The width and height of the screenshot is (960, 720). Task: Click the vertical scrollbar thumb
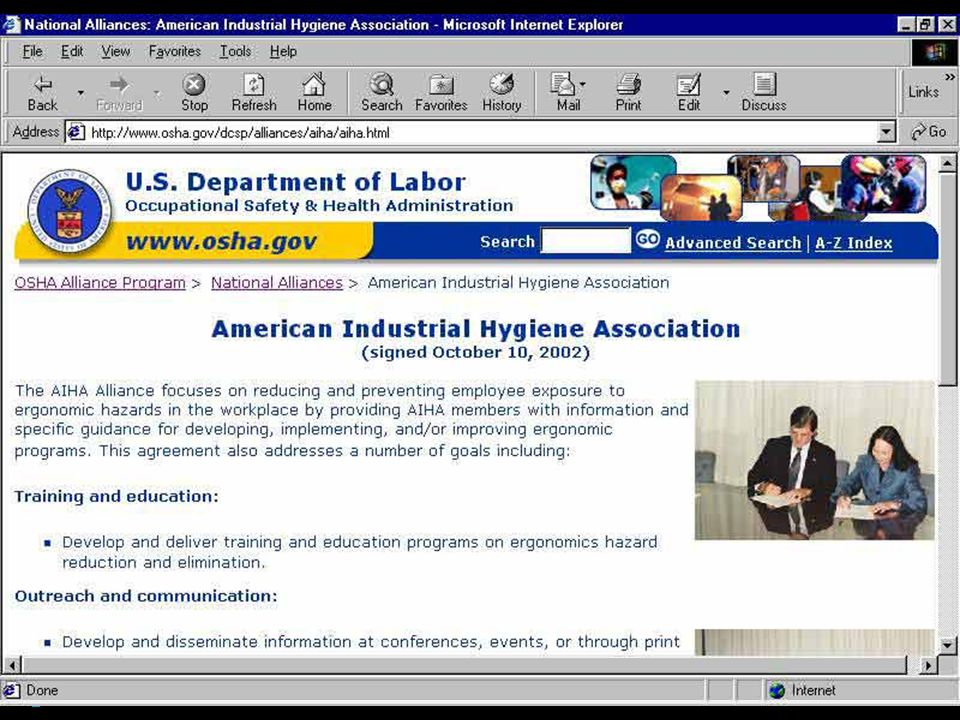click(x=947, y=279)
